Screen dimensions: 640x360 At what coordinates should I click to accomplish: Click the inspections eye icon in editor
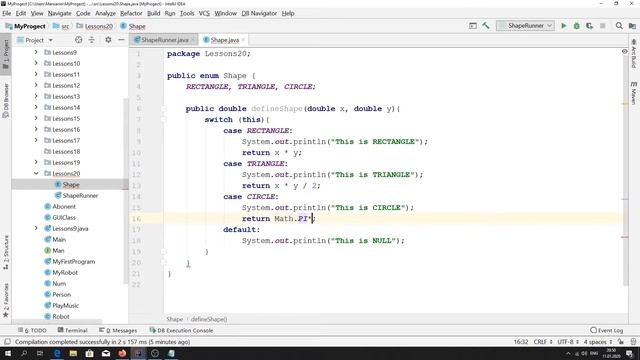pos(624,52)
